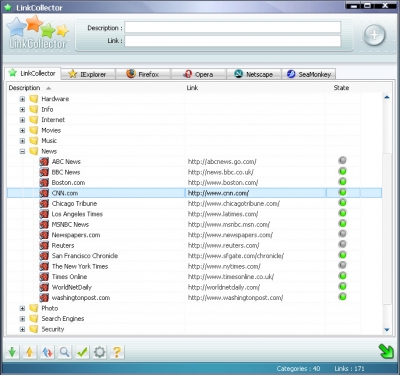Expand the Info category
The height and width of the screenshot is (376, 400).
tap(22, 109)
